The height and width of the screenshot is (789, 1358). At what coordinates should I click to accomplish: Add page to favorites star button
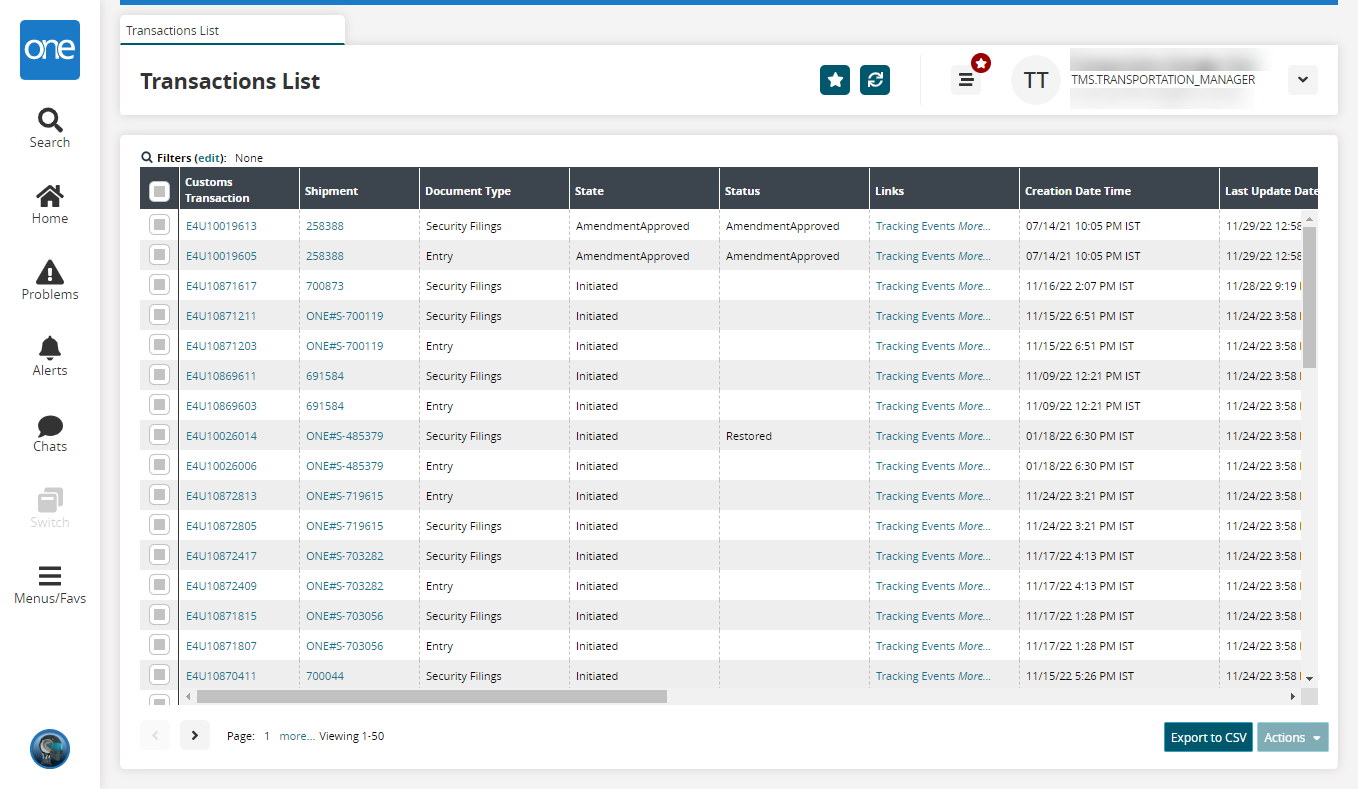tap(835, 80)
